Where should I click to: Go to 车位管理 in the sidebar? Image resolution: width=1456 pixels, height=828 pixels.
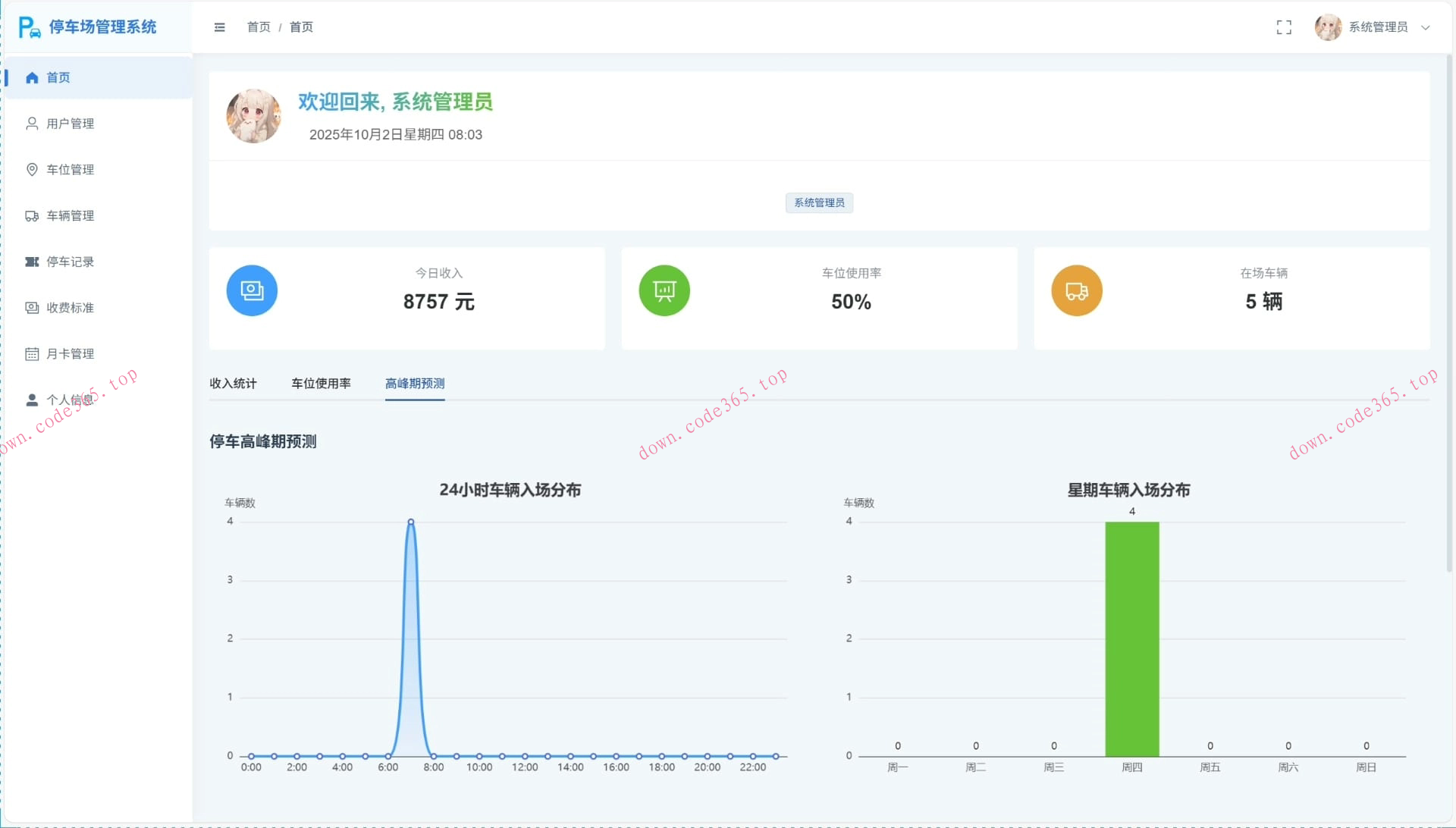70,170
